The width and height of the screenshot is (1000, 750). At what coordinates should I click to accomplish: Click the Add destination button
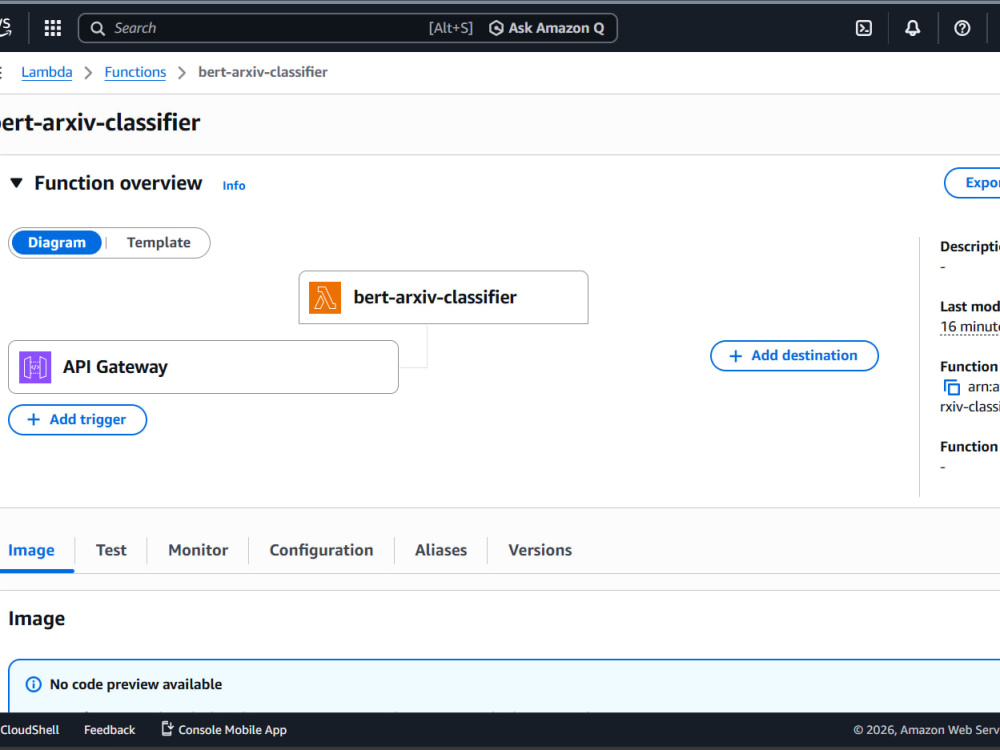point(794,356)
